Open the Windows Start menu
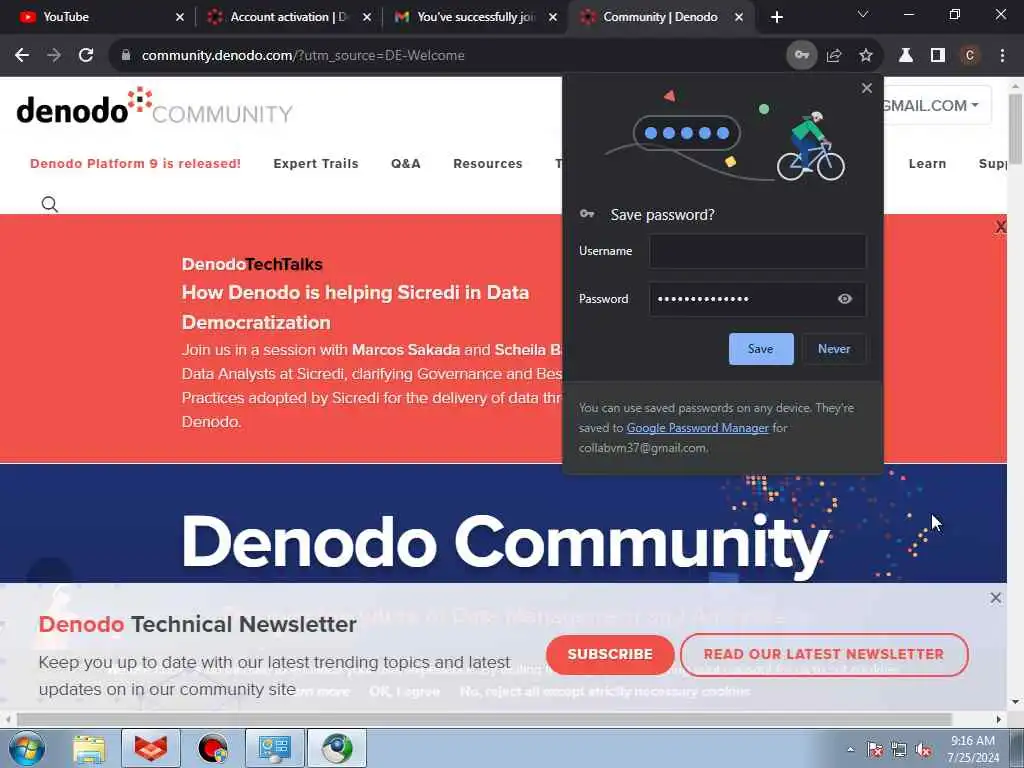1024x768 pixels. point(26,748)
